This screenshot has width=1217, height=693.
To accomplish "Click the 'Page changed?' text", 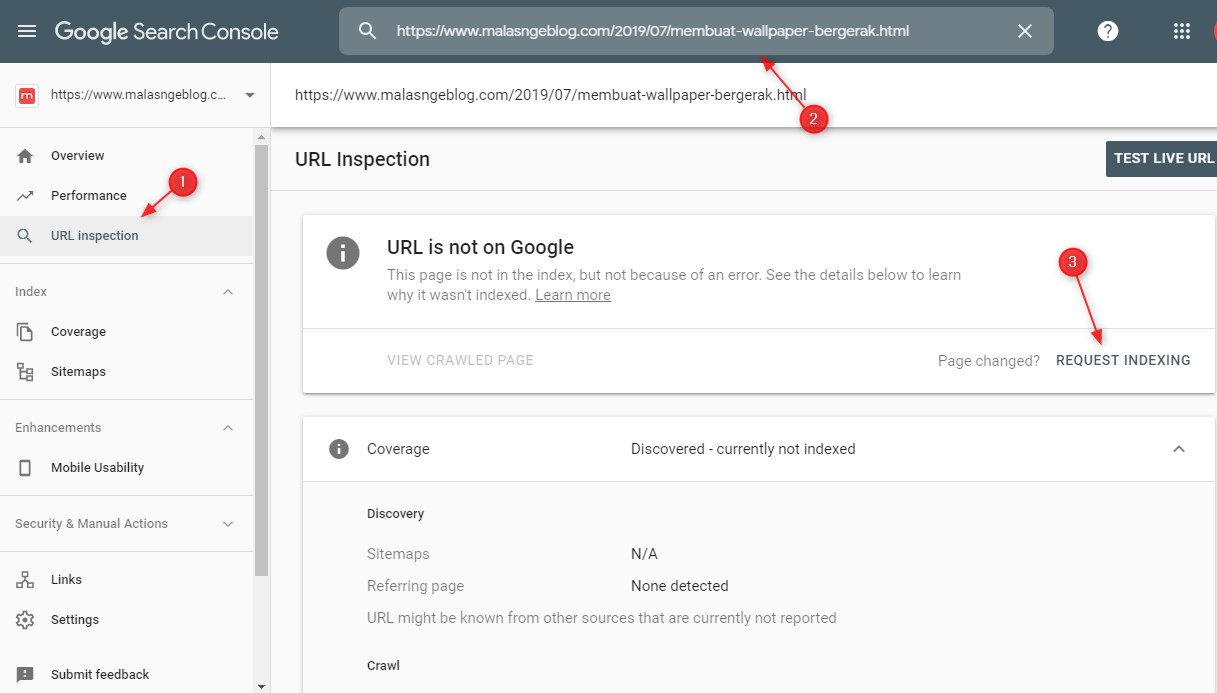I will 989,361.
